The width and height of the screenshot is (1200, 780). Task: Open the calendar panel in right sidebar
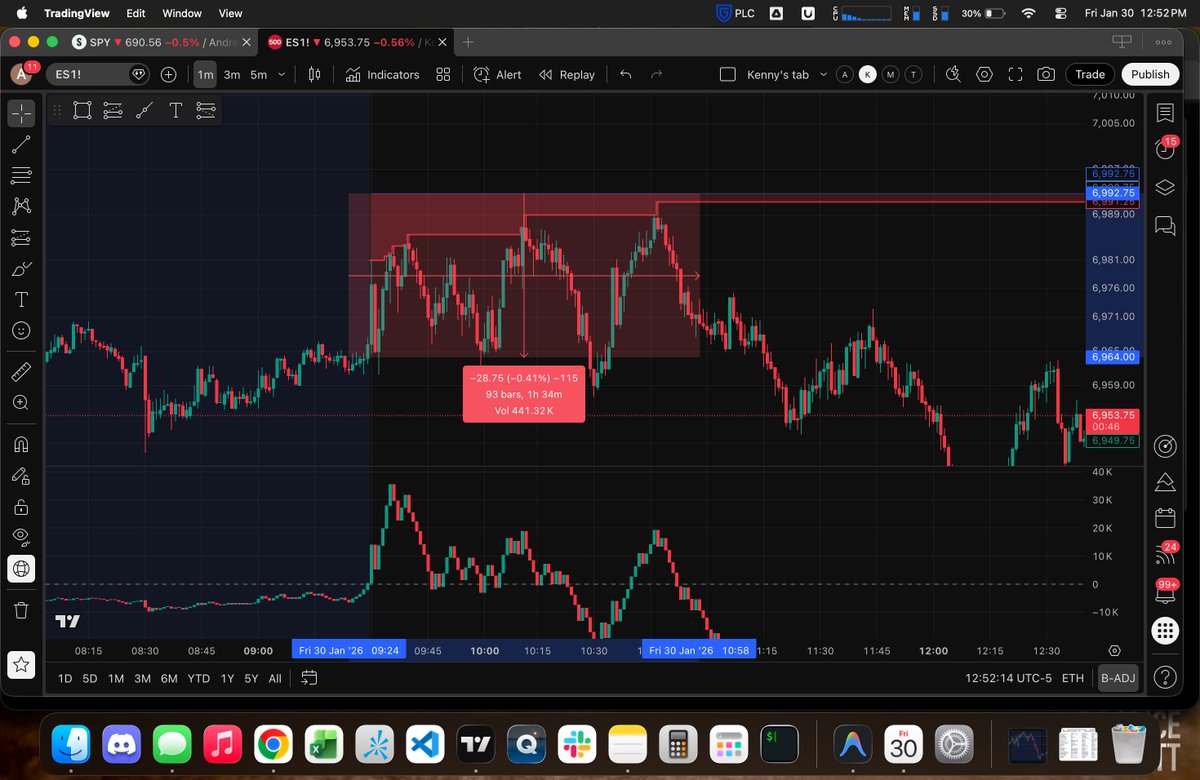[x=1165, y=518]
